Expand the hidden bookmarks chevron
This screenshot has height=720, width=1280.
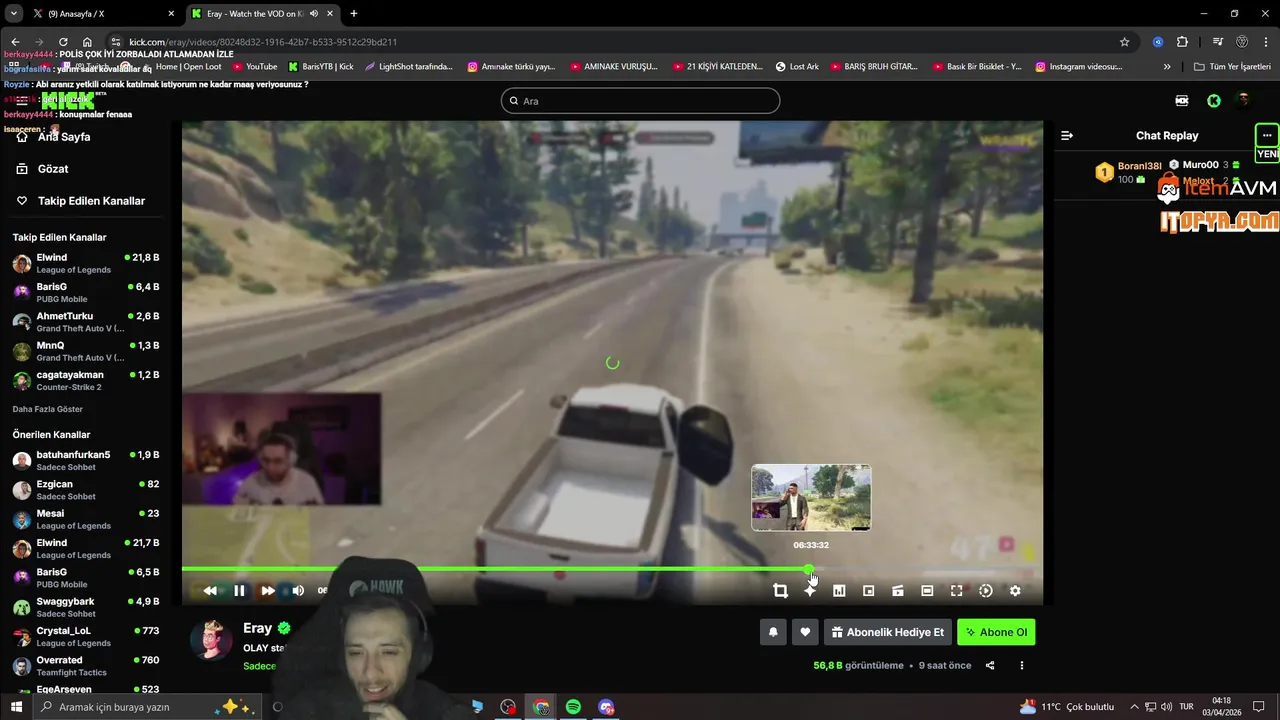pos(1167,67)
